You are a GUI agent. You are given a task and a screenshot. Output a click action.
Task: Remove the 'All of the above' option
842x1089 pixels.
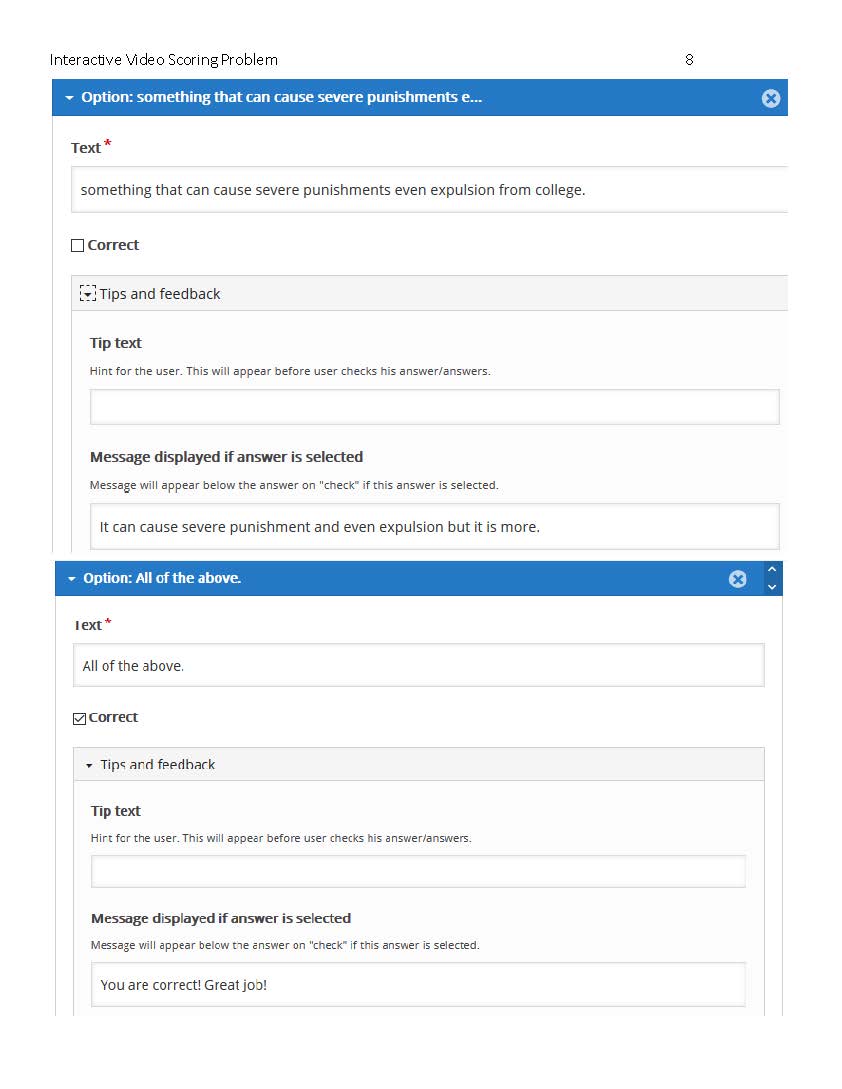point(738,579)
